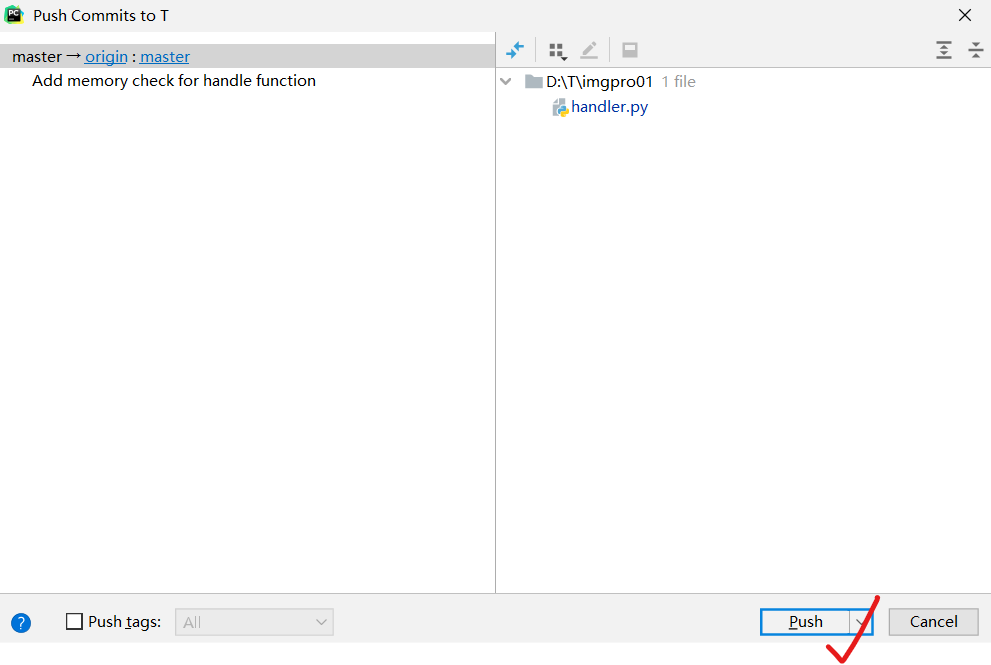Viewport: 991px width, 665px height.
Task: Click the Show Details panel icon
Action: coord(629,50)
